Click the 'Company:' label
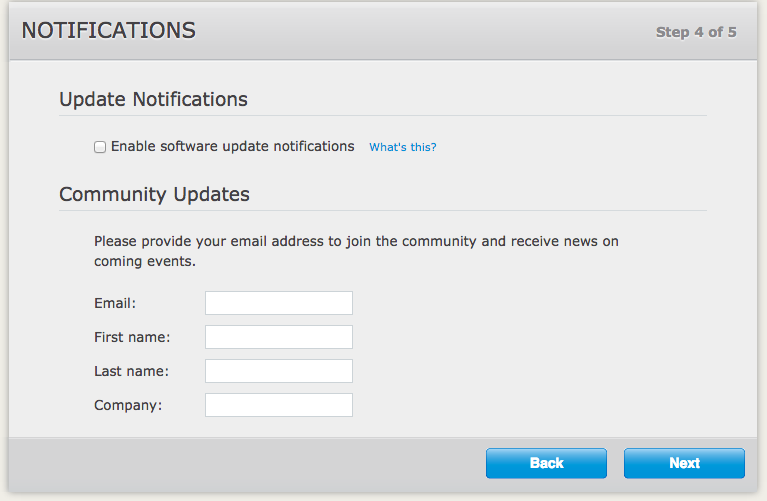Viewport: 767px width, 501px height. point(128,406)
